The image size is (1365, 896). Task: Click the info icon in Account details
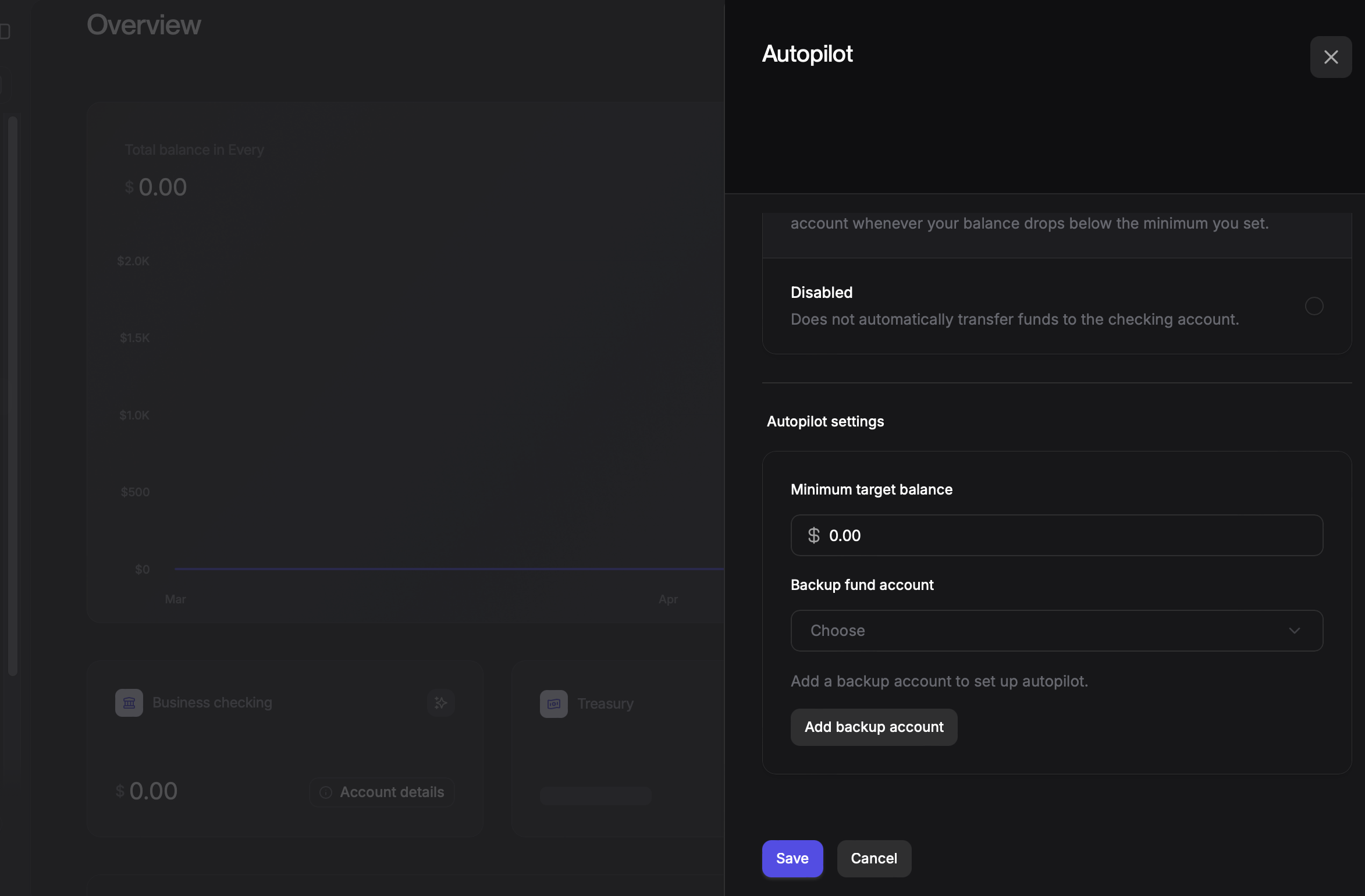coord(326,792)
